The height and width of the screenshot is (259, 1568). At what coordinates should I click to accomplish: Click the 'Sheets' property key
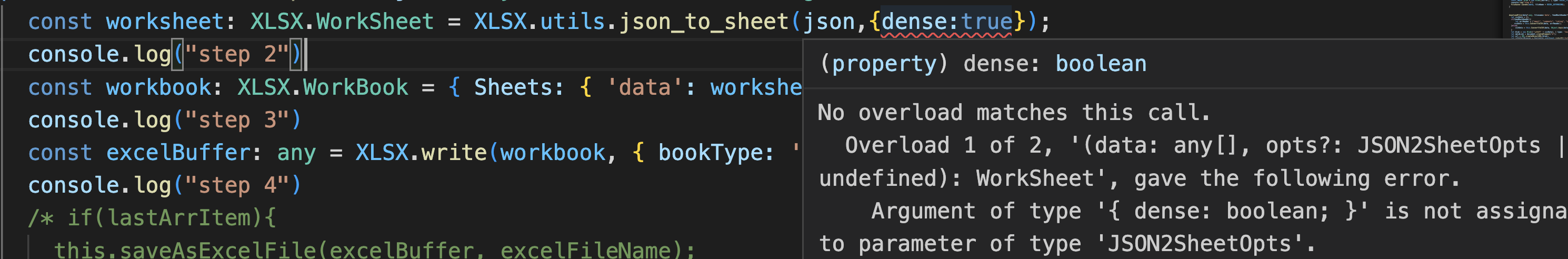click(513, 87)
